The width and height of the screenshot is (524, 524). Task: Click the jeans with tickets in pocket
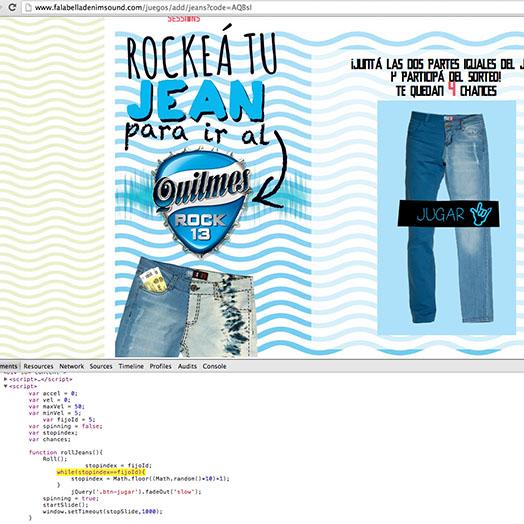click(x=186, y=307)
